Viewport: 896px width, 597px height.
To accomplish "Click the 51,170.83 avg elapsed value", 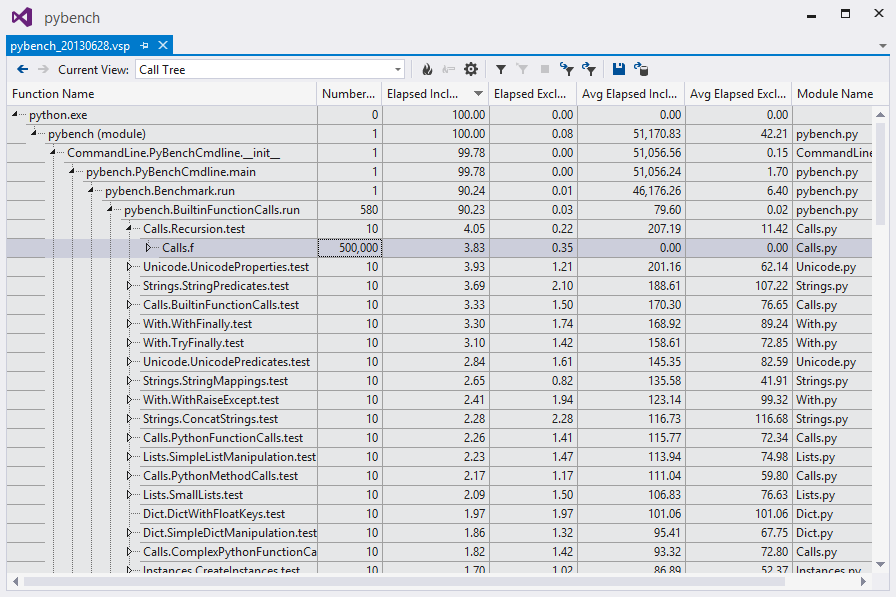I will tap(657, 134).
